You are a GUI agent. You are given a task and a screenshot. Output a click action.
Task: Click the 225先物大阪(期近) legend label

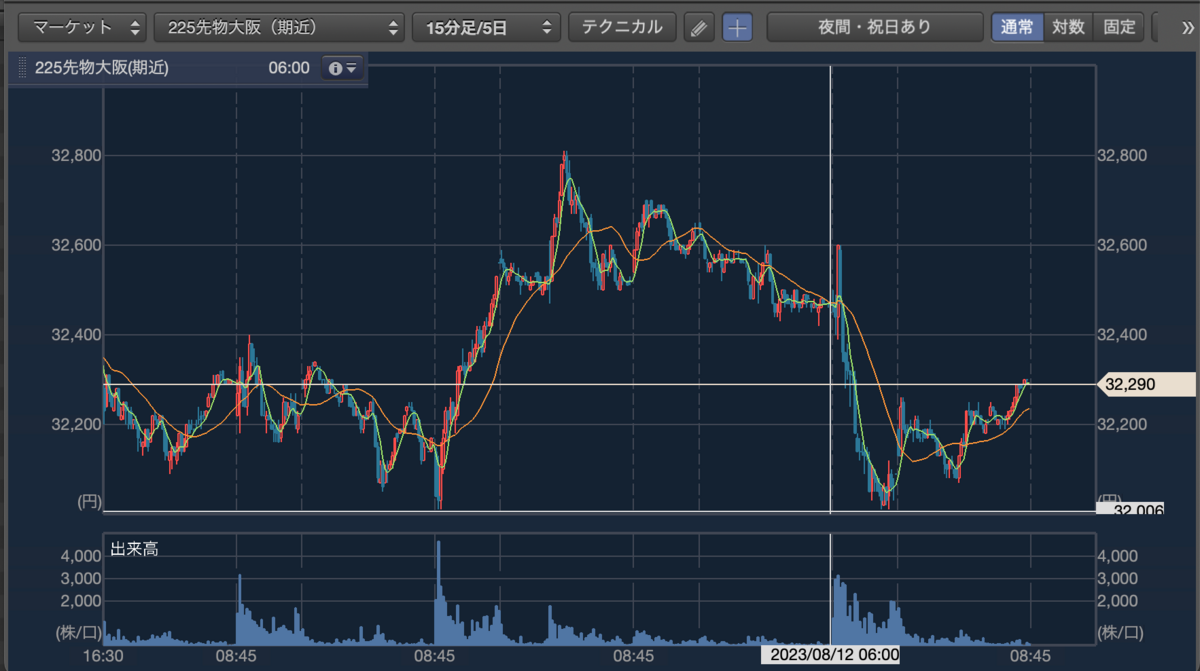click(x=101, y=68)
